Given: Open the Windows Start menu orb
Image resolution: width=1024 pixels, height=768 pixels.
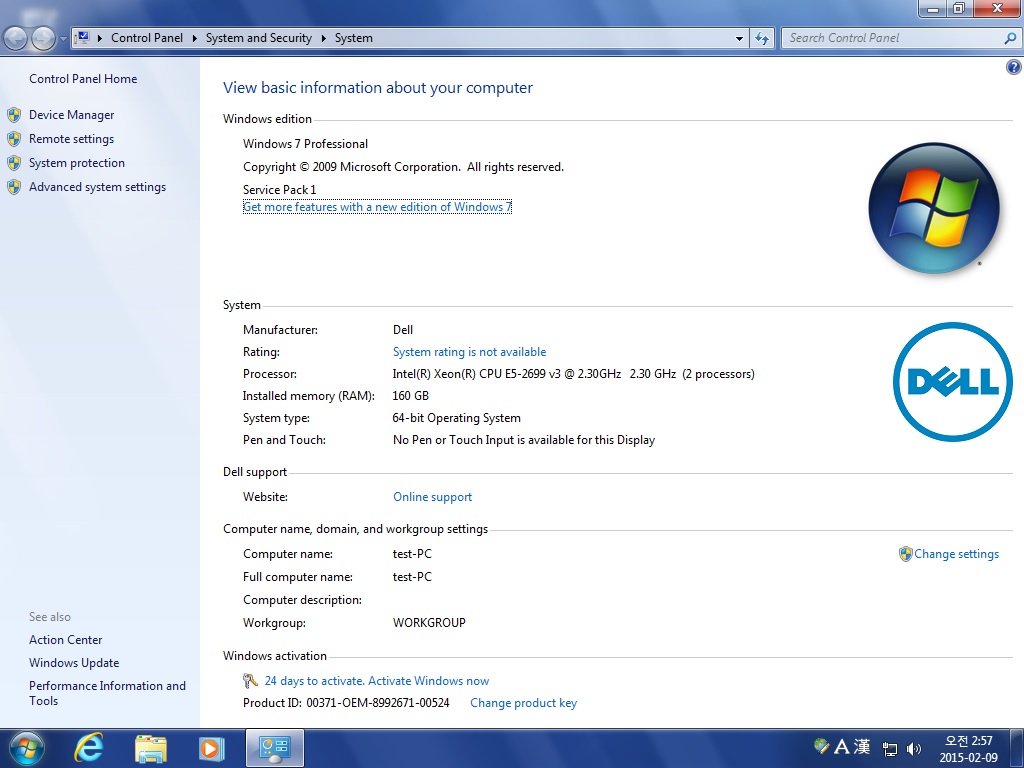Looking at the screenshot, I should 27,748.
